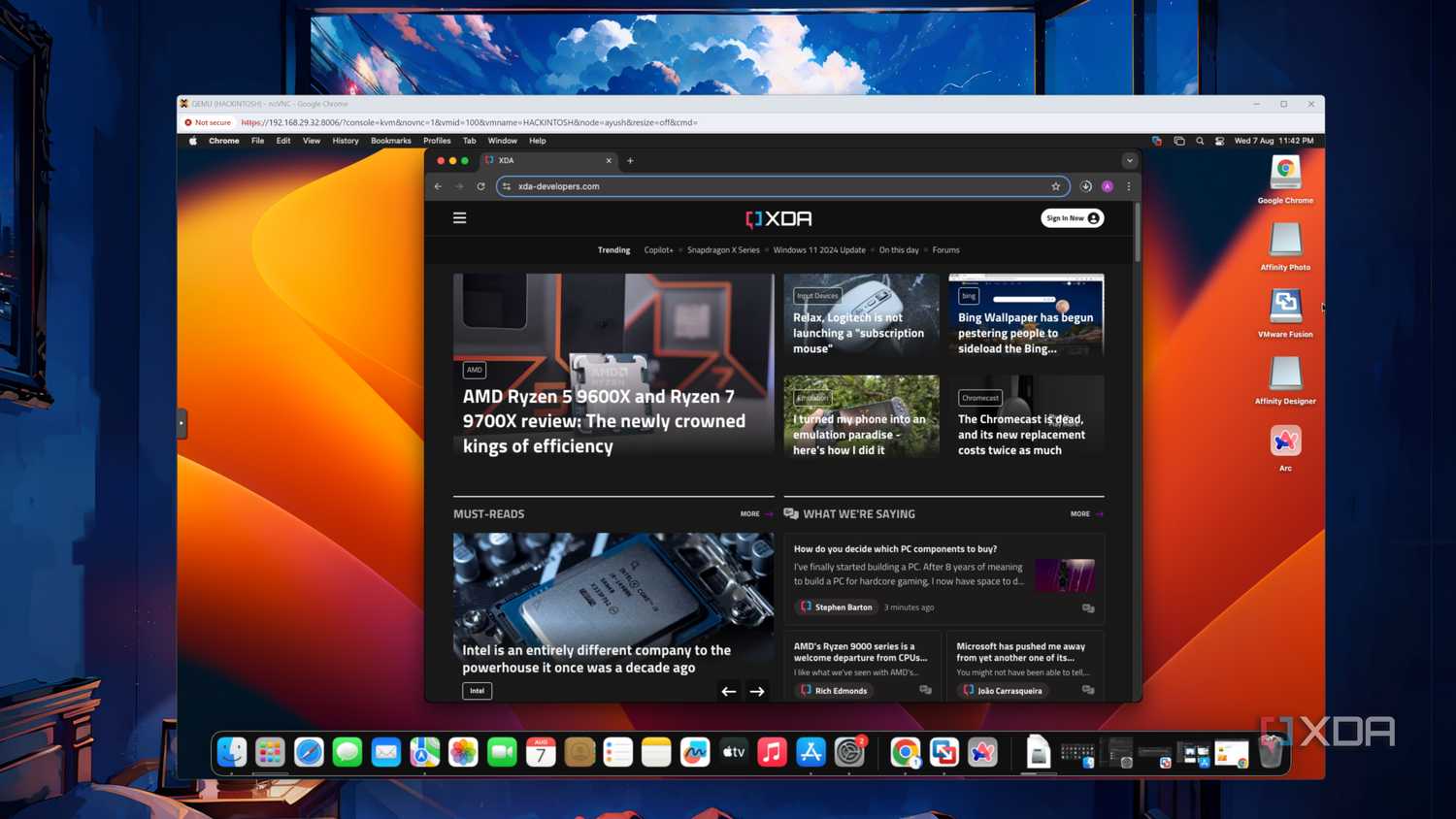Viewport: 1456px width, 819px height.
Task: Open the Chromecast is dead article
Action: [1021, 435]
